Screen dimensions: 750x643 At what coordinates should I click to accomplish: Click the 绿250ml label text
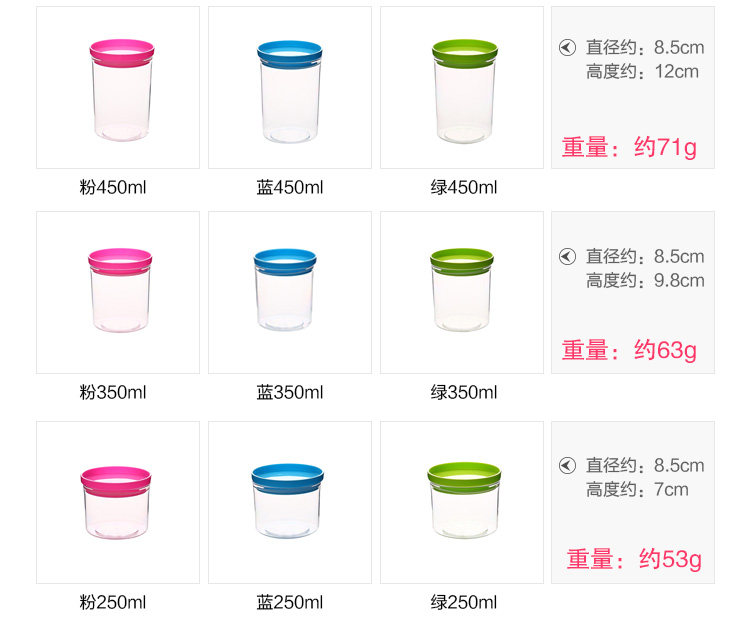(x=463, y=602)
